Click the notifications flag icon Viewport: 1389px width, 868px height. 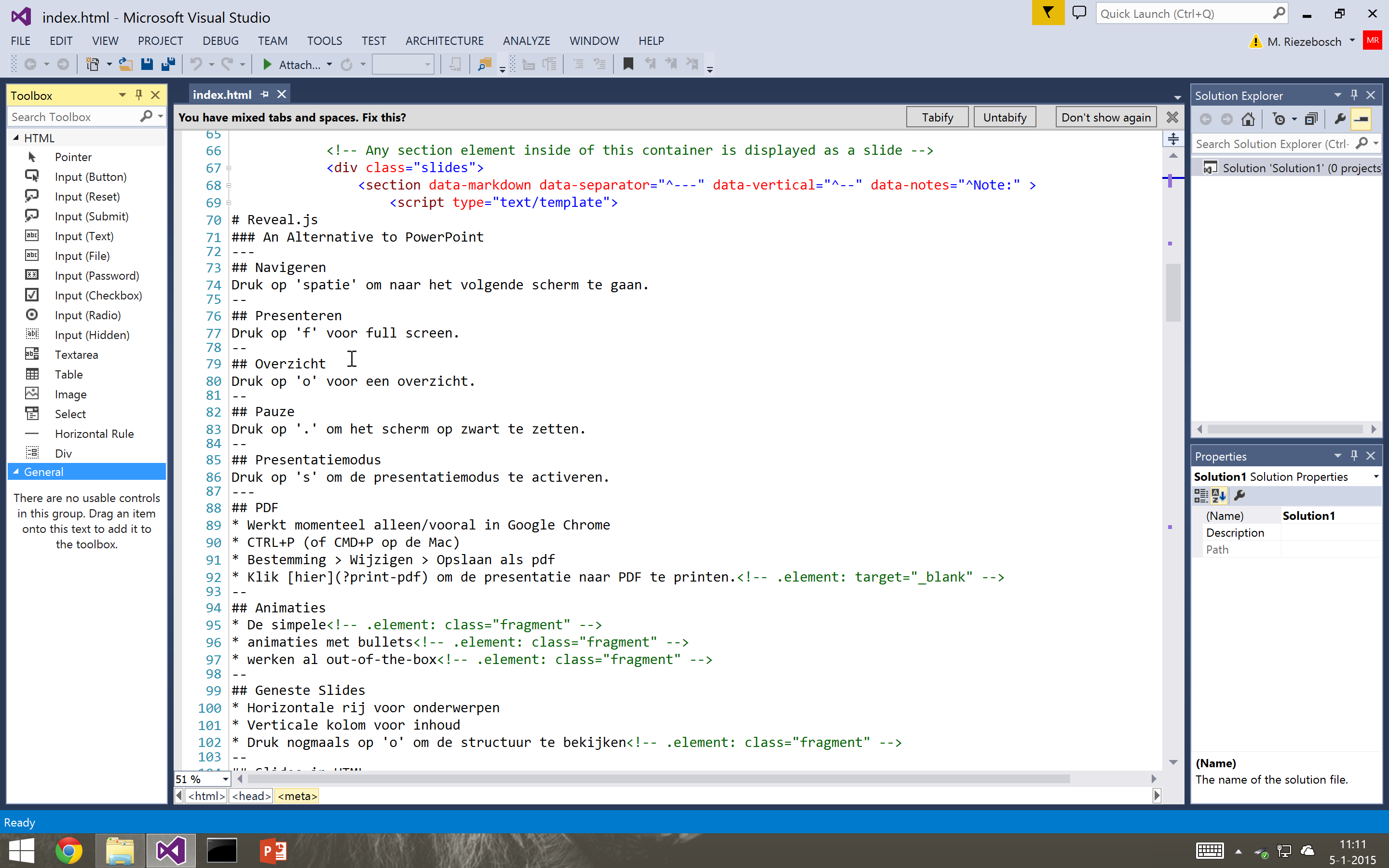1048,13
